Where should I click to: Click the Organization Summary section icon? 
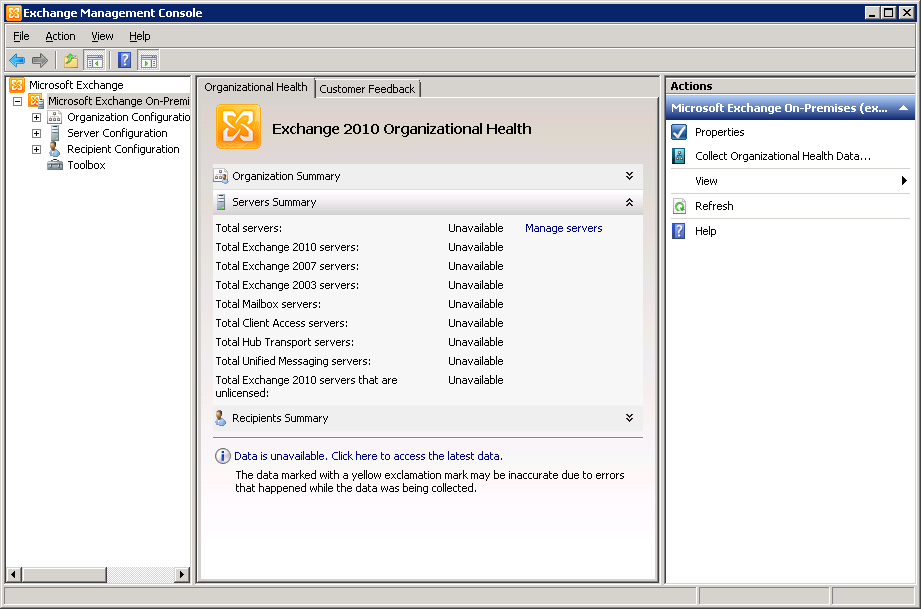pos(221,176)
